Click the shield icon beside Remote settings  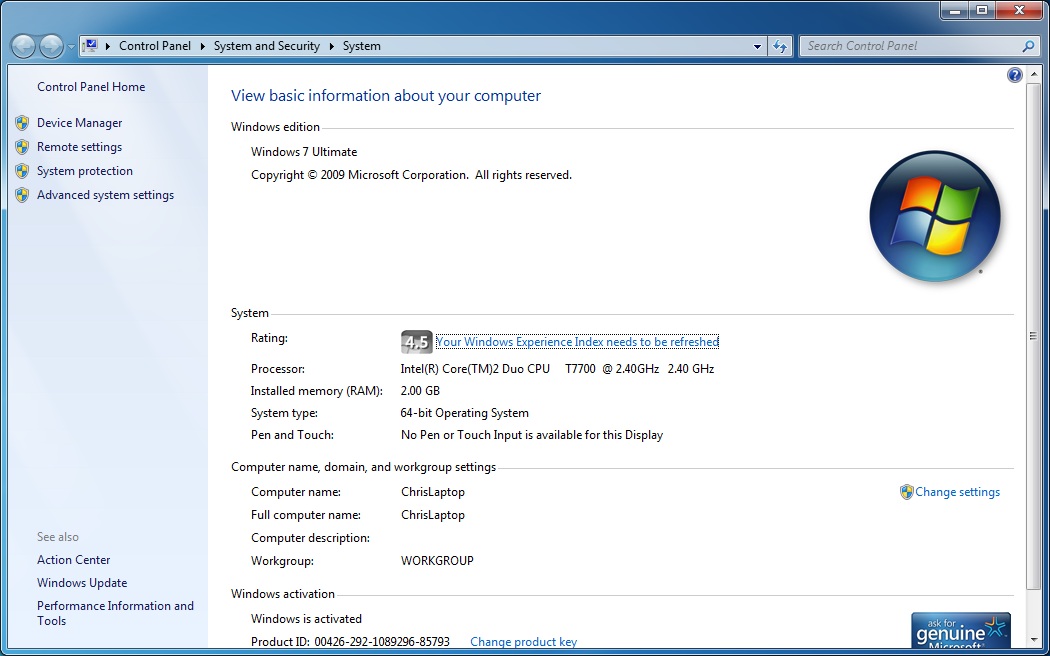pos(22,147)
